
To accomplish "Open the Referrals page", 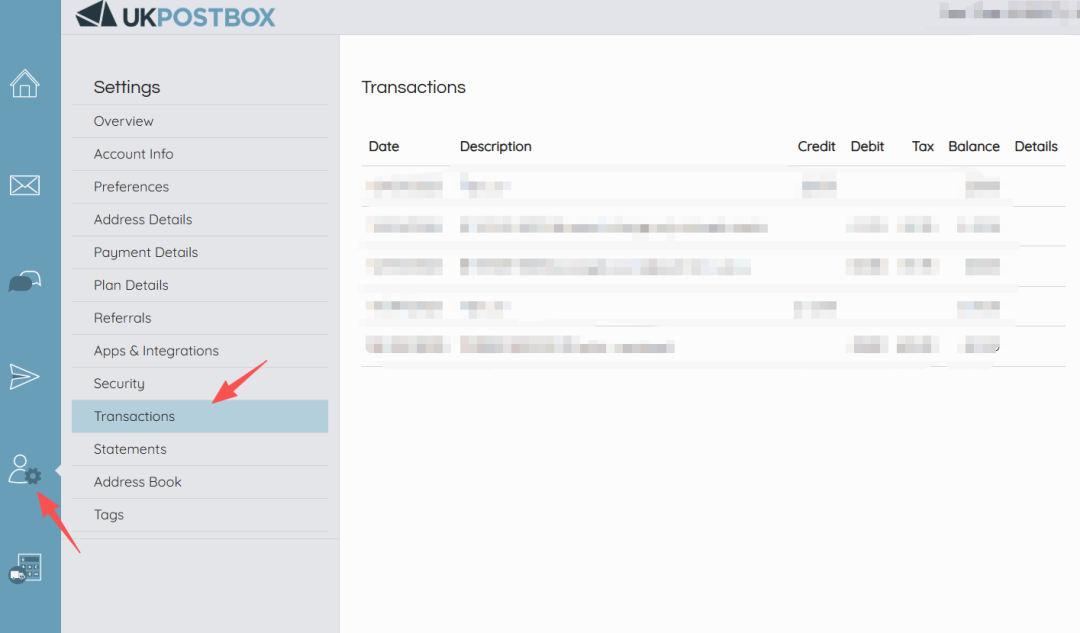I will pyautogui.click(x=123, y=318).
